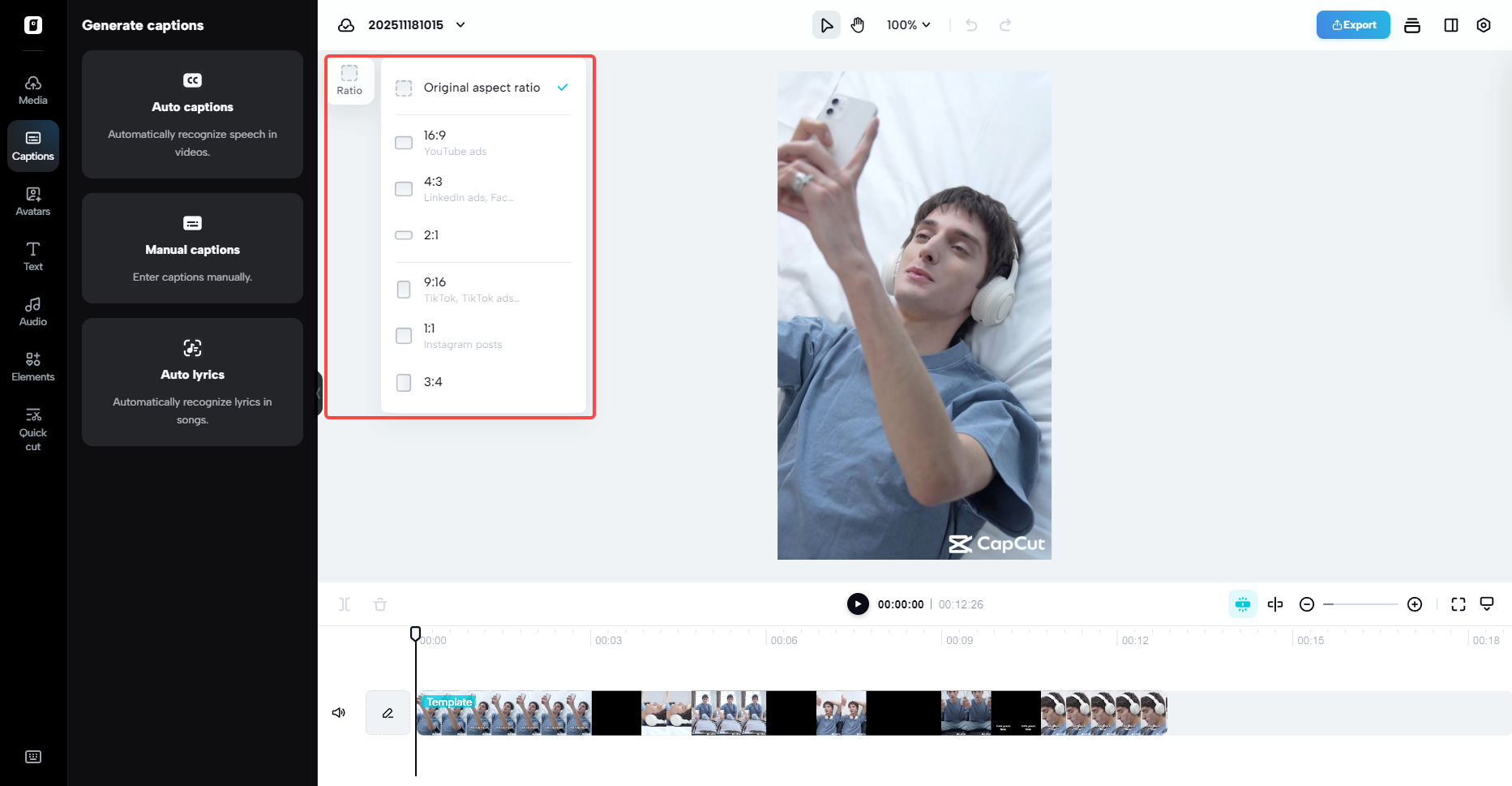
Task: Redo the last action
Action: [x=1005, y=25]
